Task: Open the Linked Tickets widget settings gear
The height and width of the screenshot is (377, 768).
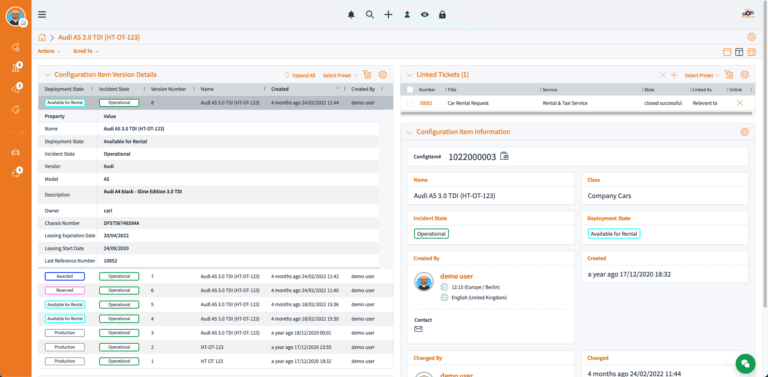Action: click(x=744, y=75)
